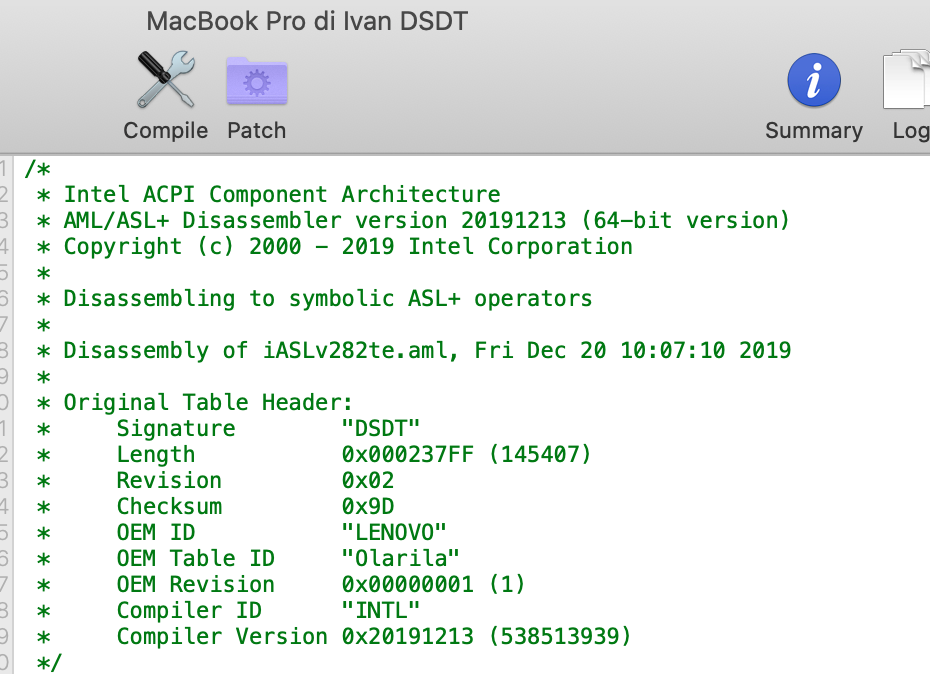Click the window title MacBook Pro di Ivan DSDT
930x674 pixels.
(x=307, y=21)
